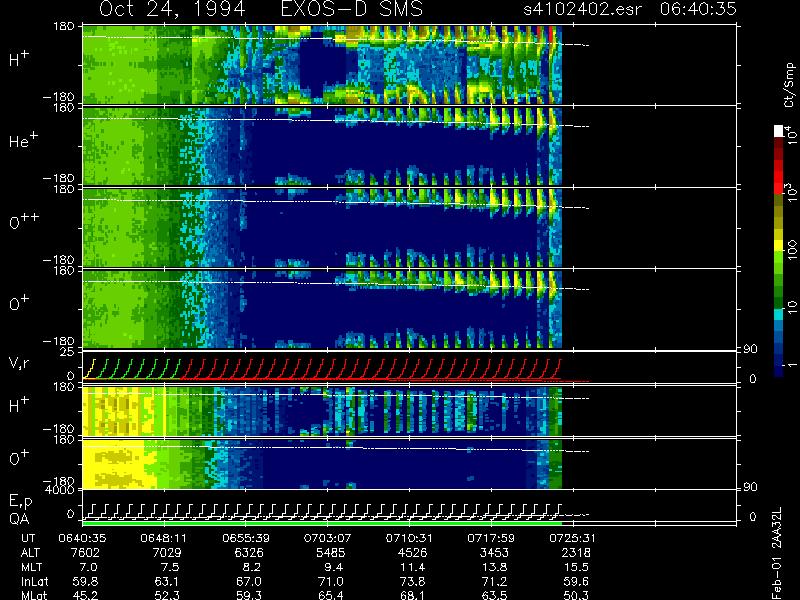Screen dimensions: 800x600
Task: Click the 'InLat' row label
Action: click(x=34, y=582)
